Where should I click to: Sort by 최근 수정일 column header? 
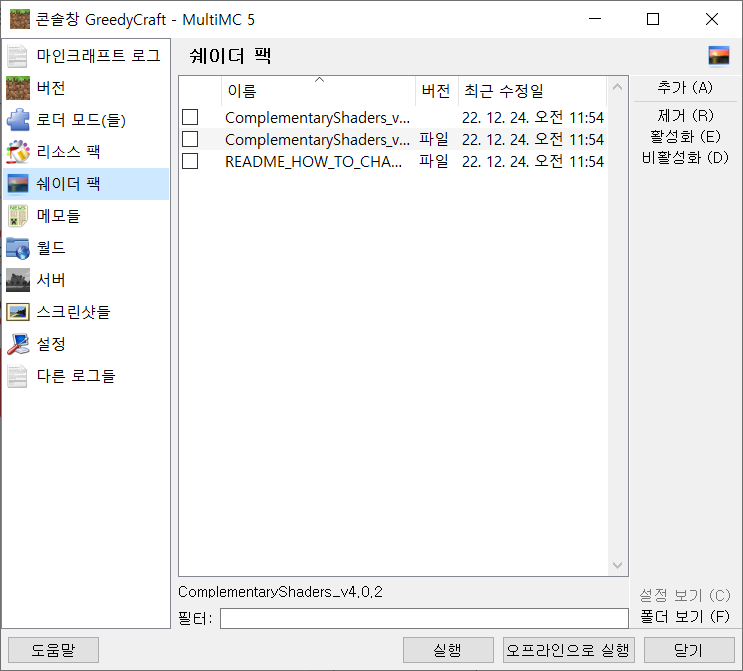coord(532,91)
